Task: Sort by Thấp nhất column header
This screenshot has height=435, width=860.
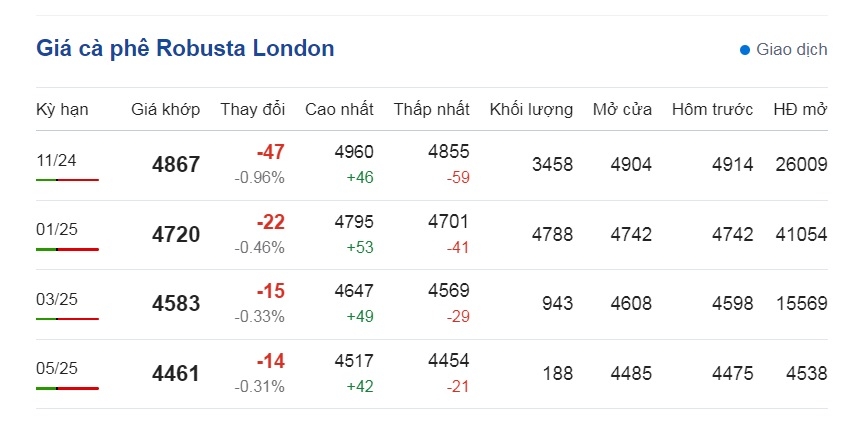Action: tap(432, 109)
